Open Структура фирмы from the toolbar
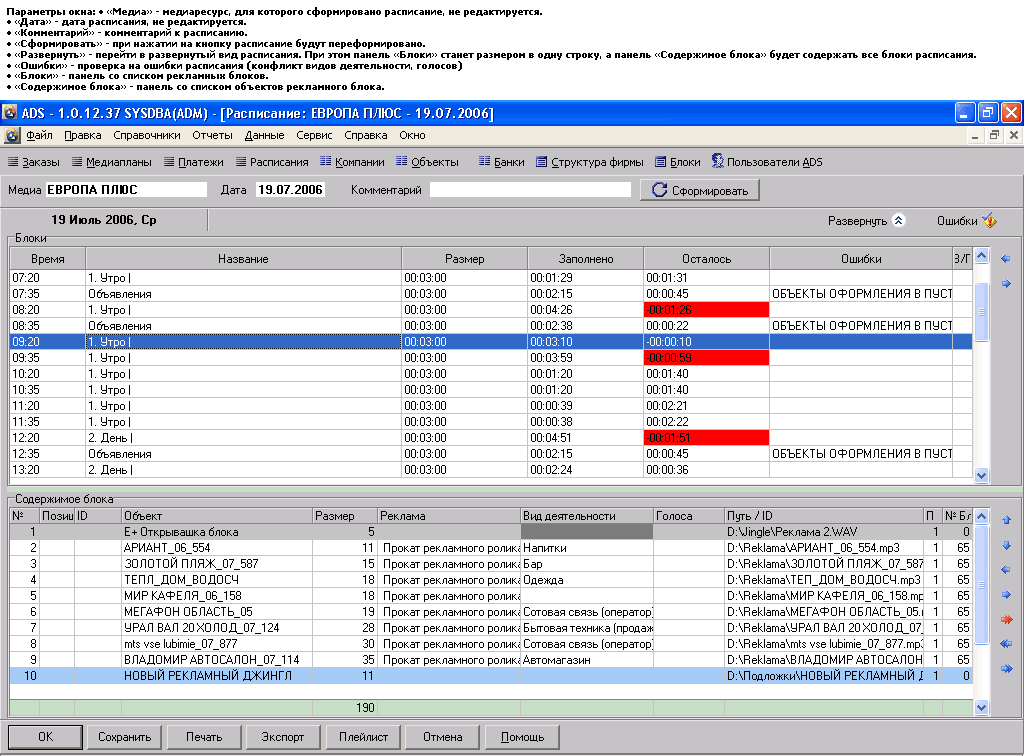The image size is (1024, 756). click(590, 162)
